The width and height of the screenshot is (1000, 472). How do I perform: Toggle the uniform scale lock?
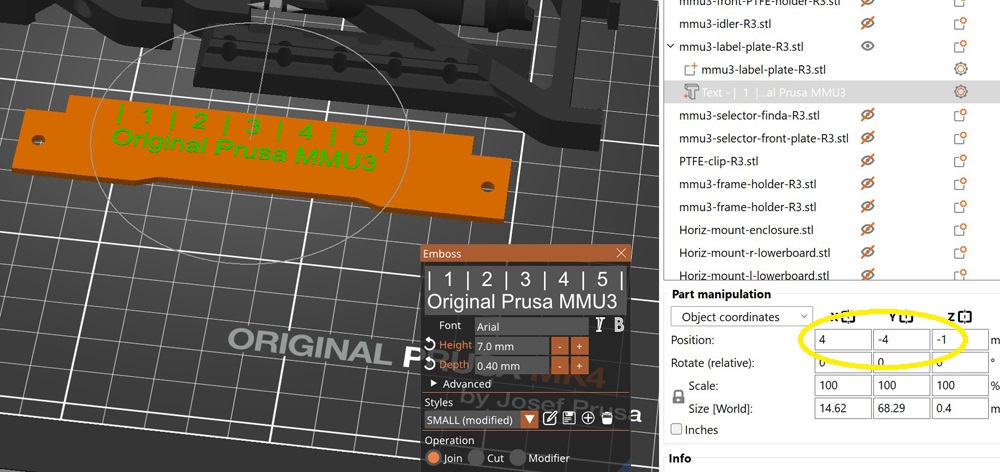pyautogui.click(x=678, y=396)
